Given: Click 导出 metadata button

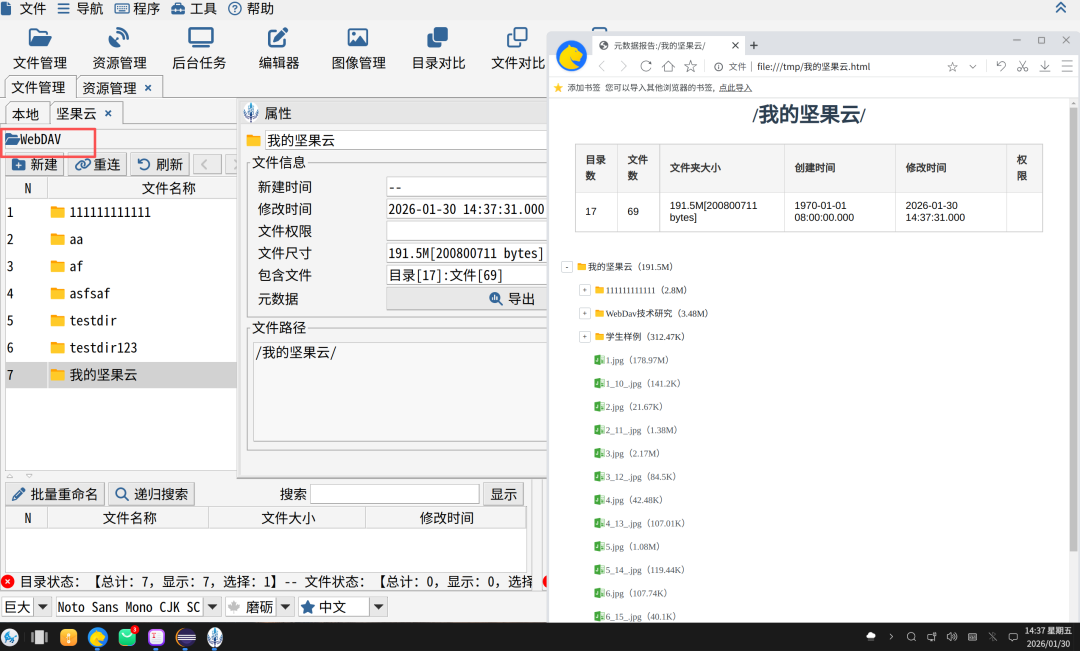Looking at the screenshot, I should click(466, 299).
